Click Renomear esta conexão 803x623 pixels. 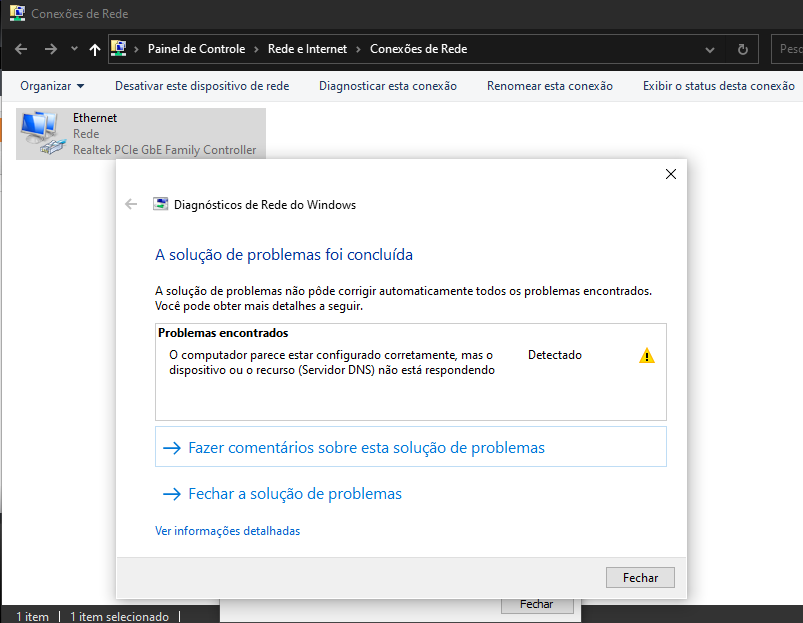pos(550,86)
